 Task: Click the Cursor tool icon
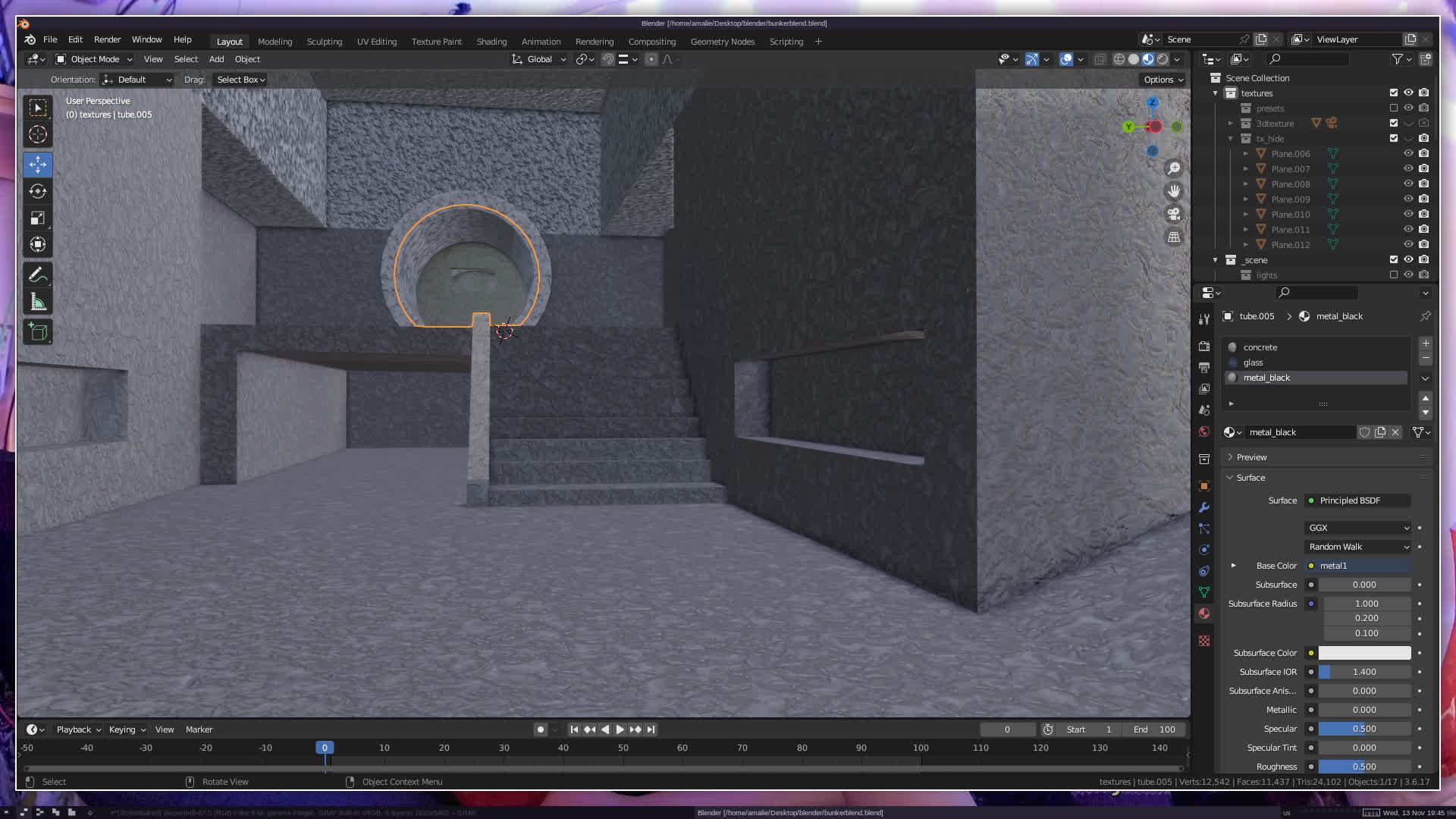tap(38, 135)
